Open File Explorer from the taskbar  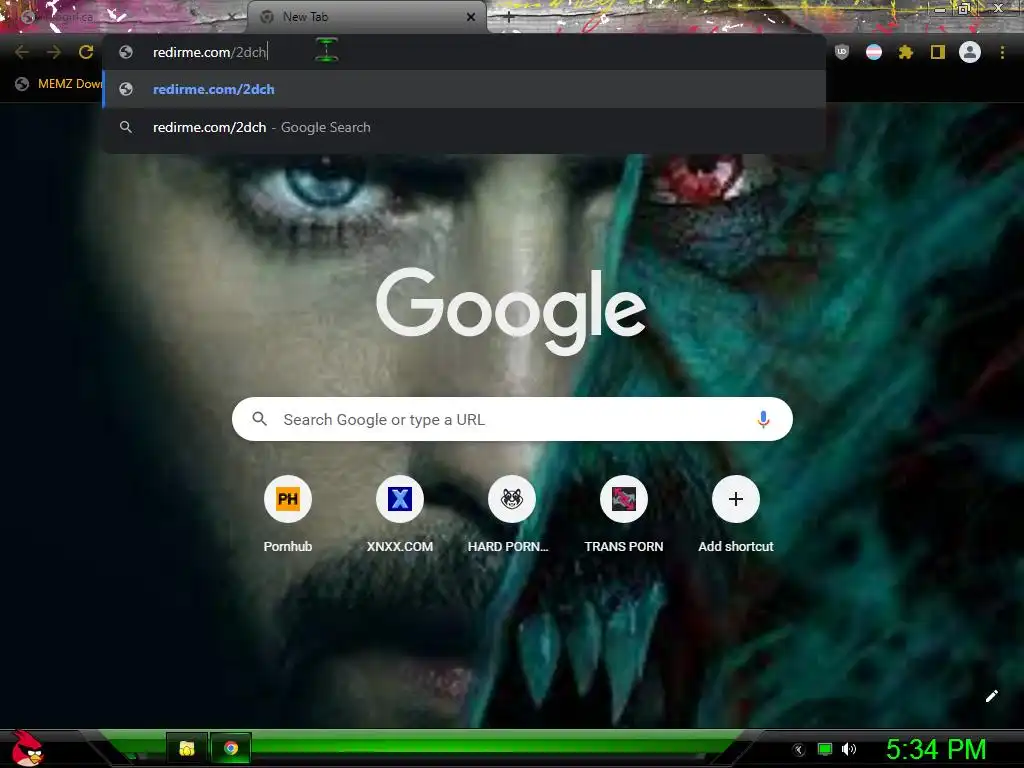point(187,748)
